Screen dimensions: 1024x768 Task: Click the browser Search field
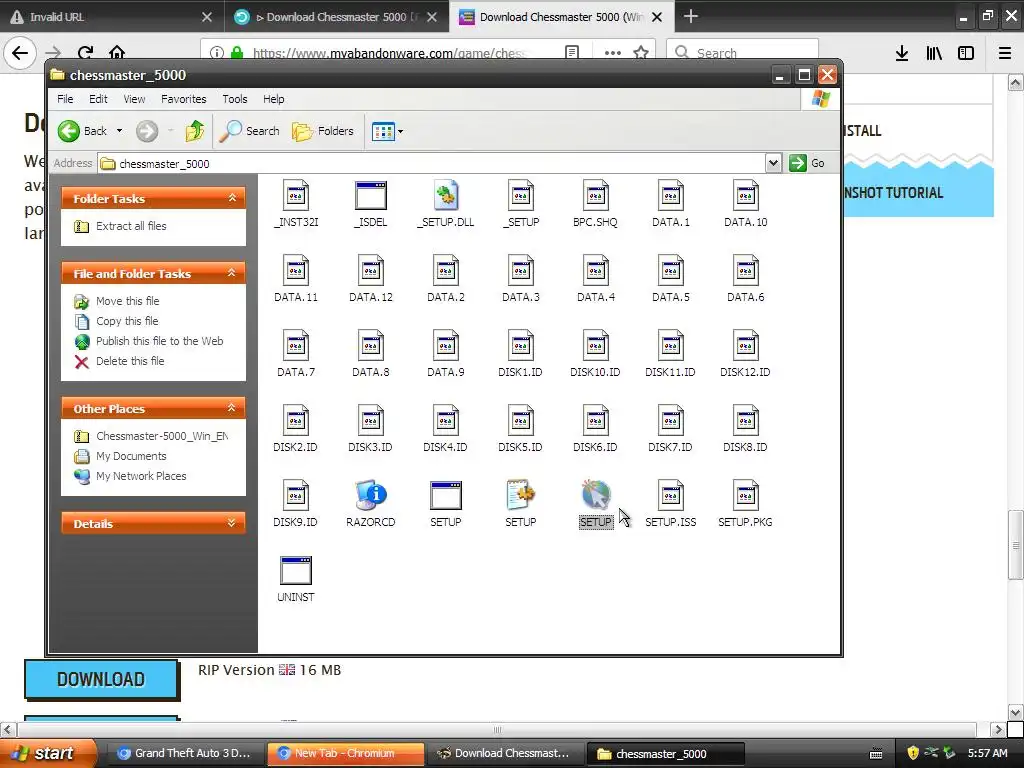[x=742, y=53]
